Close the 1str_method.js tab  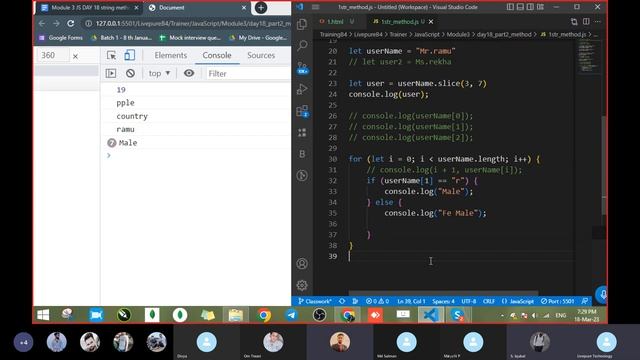pos(431,21)
